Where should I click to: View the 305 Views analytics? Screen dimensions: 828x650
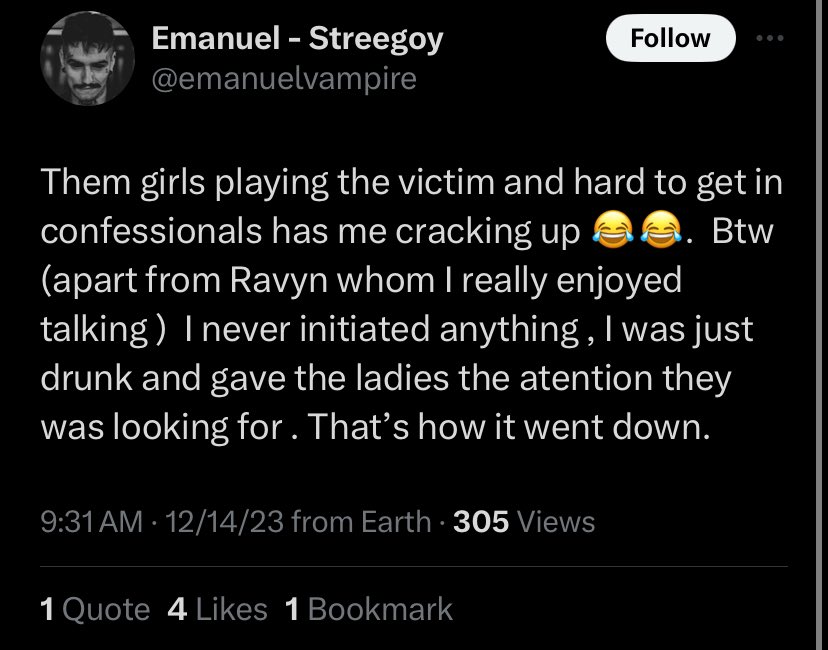click(x=524, y=522)
